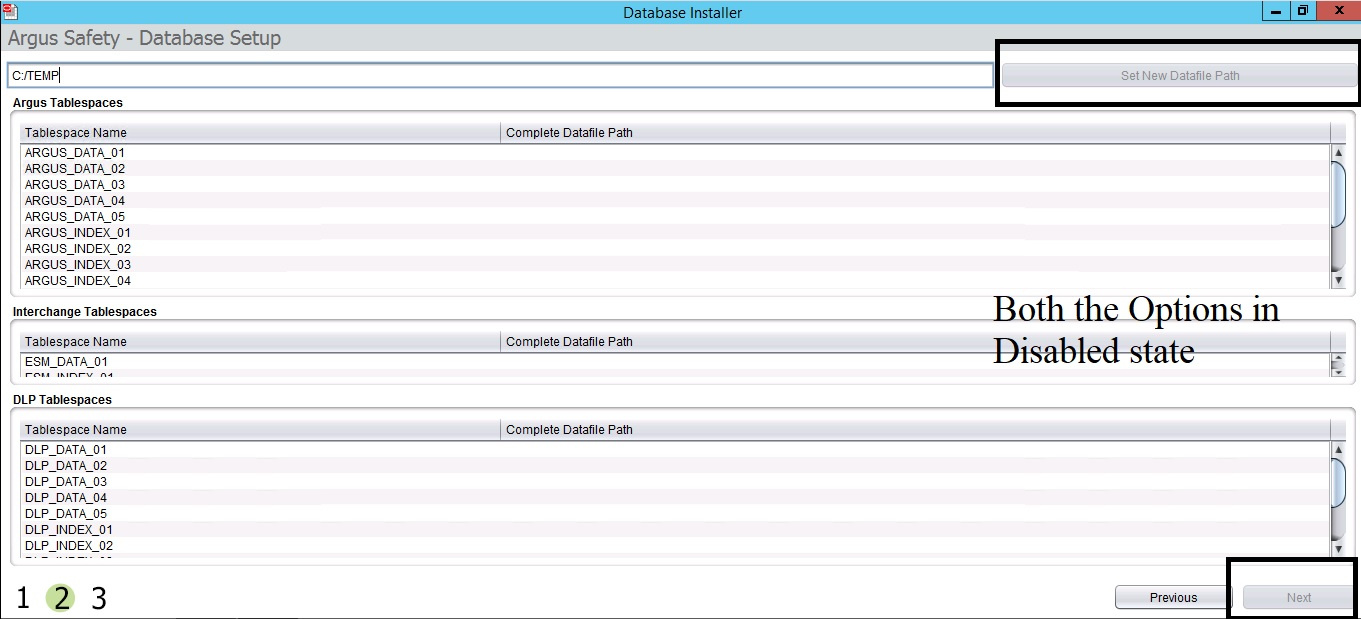Screen dimensions: 1361x619
Task: Close the Database Installer window
Action: pos(1338,11)
